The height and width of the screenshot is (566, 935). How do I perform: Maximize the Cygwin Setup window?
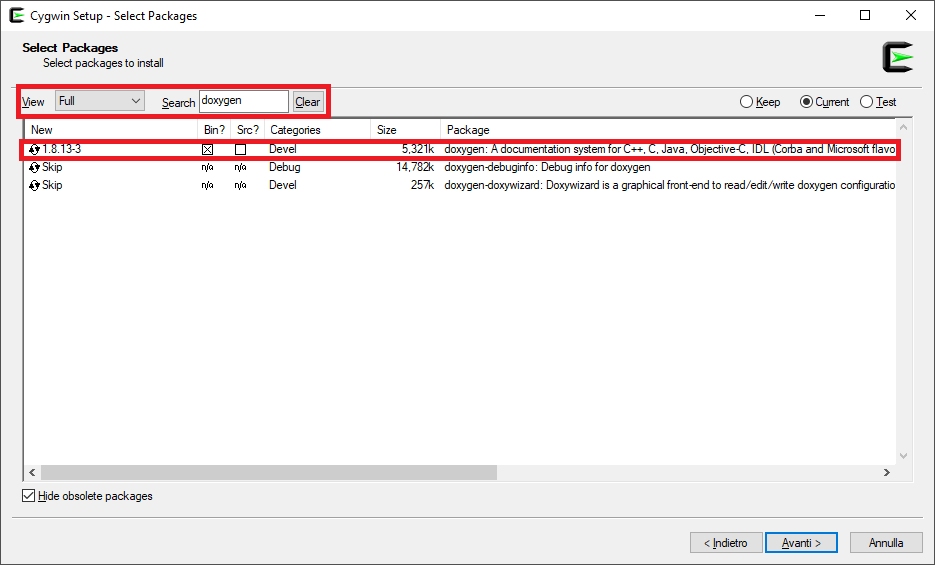tap(865, 16)
